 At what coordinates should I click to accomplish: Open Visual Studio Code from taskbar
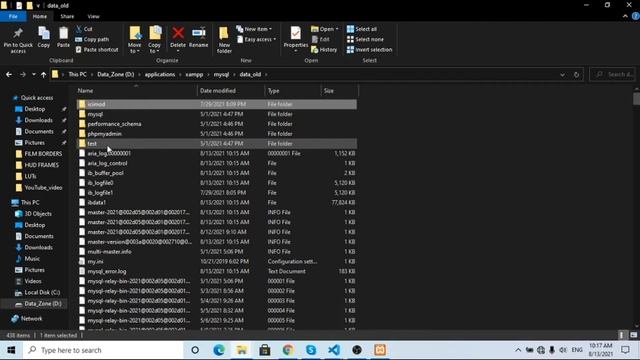point(334,350)
